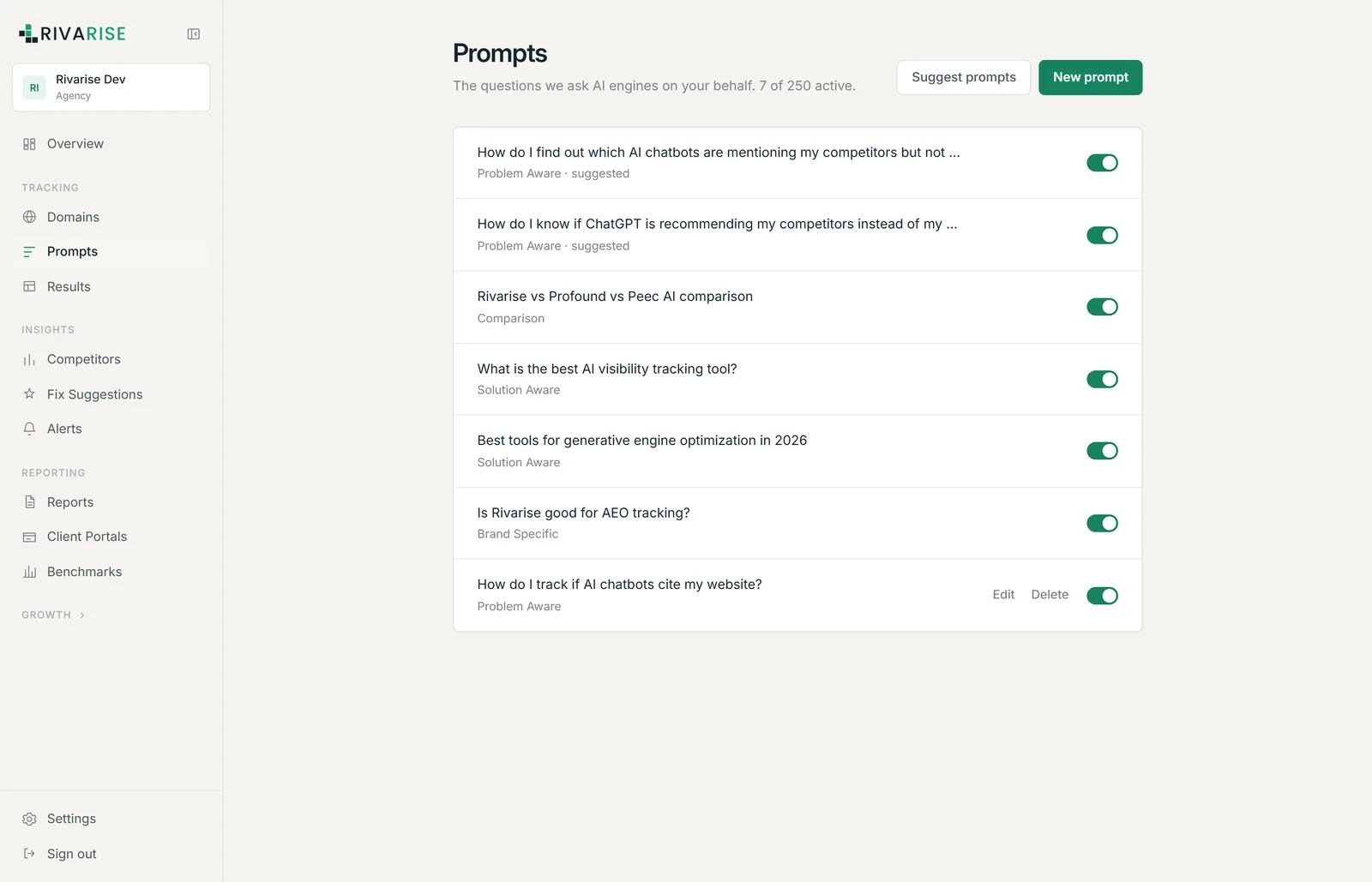The width and height of the screenshot is (1372, 882).
Task: Click the Prompts lines icon
Action: pos(29,252)
